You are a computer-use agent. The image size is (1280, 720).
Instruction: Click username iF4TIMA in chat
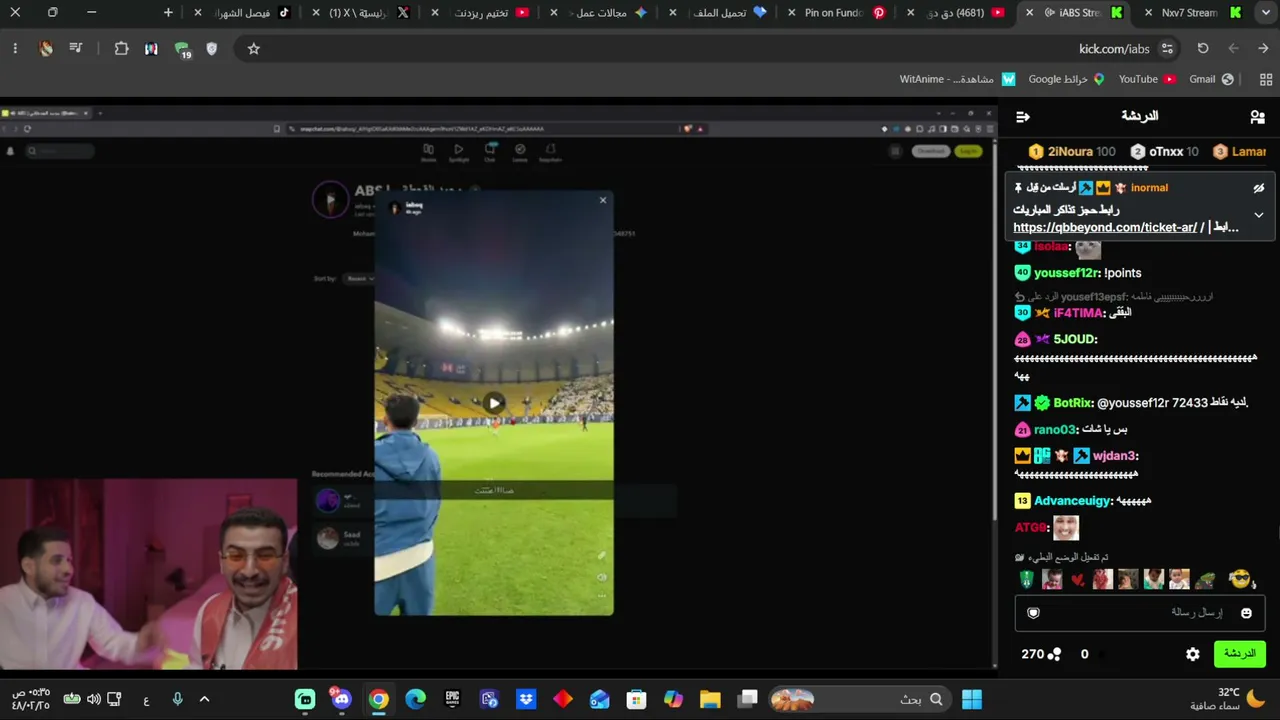pos(1077,313)
